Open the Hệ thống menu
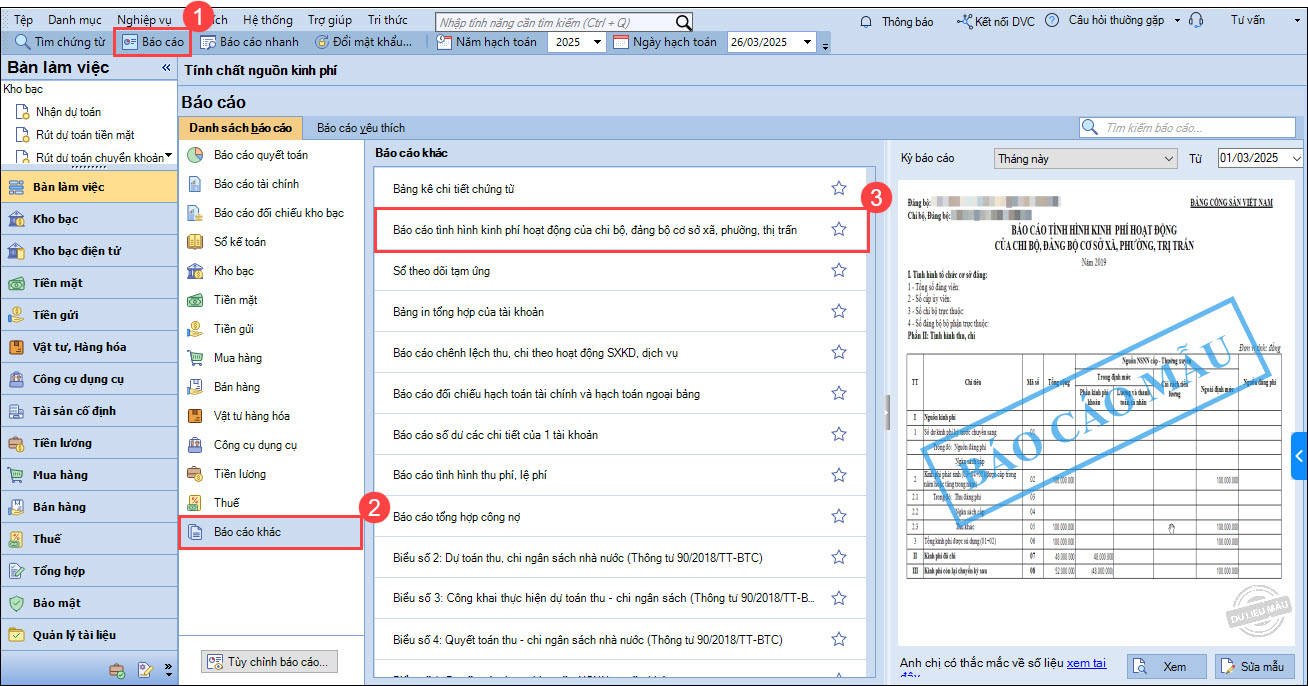This screenshot has width=1308, height=686. 268,20
